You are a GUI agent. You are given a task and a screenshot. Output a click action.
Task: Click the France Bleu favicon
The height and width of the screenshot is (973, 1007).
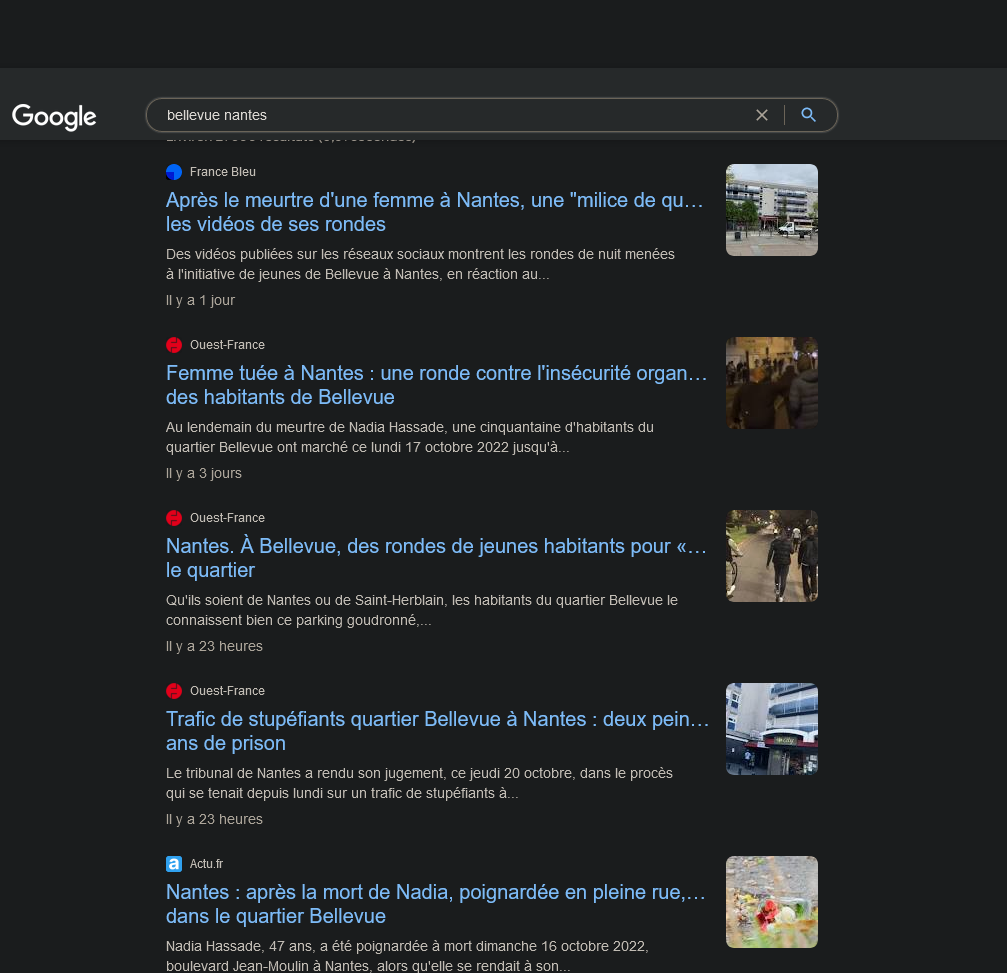[x=174, y=172]
